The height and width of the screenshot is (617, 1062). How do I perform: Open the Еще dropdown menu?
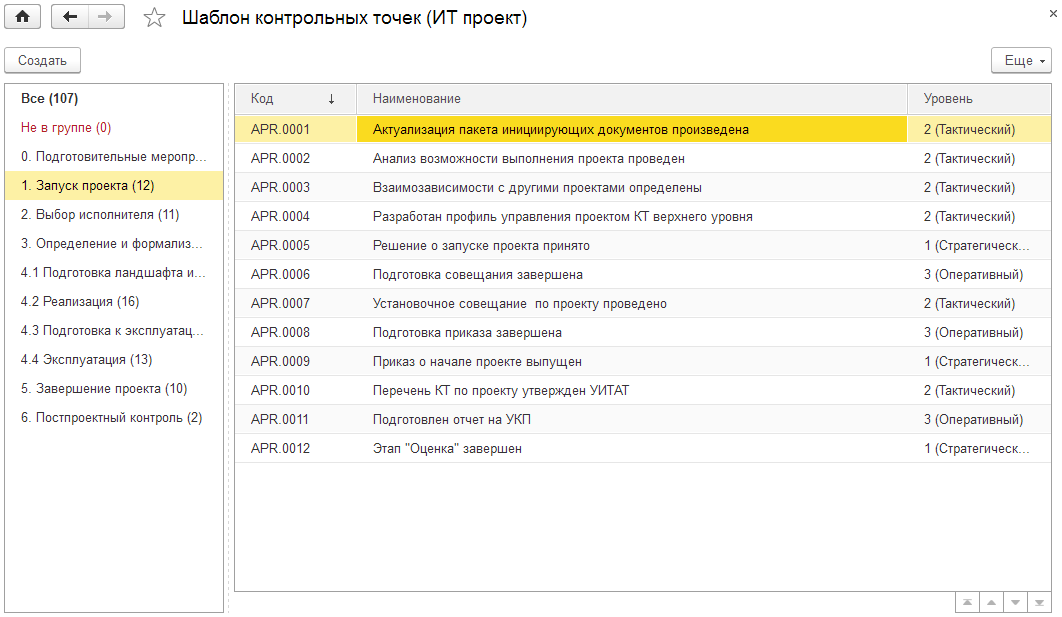tap(1021, 61)
